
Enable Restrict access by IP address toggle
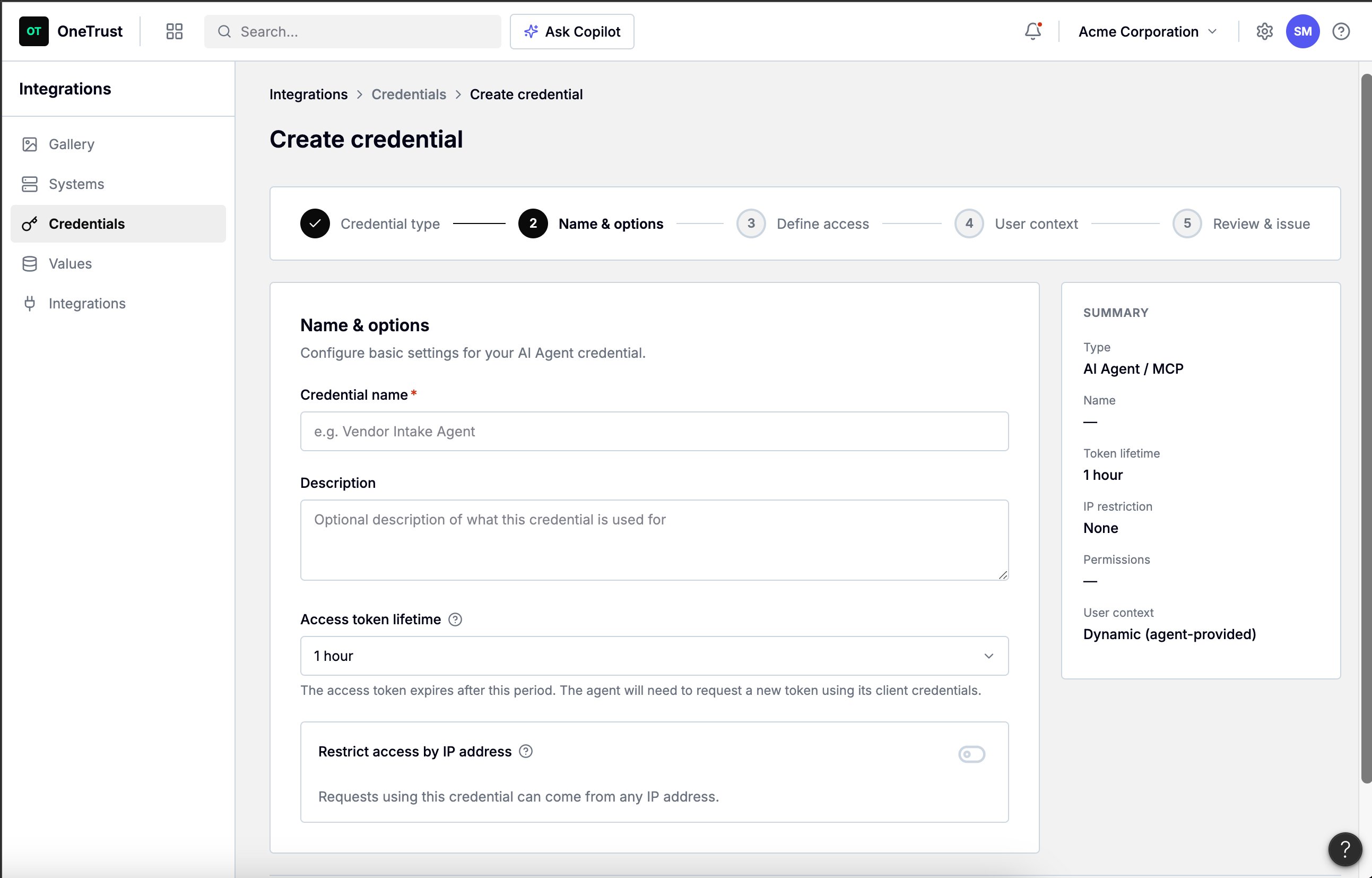pos(971,754)
